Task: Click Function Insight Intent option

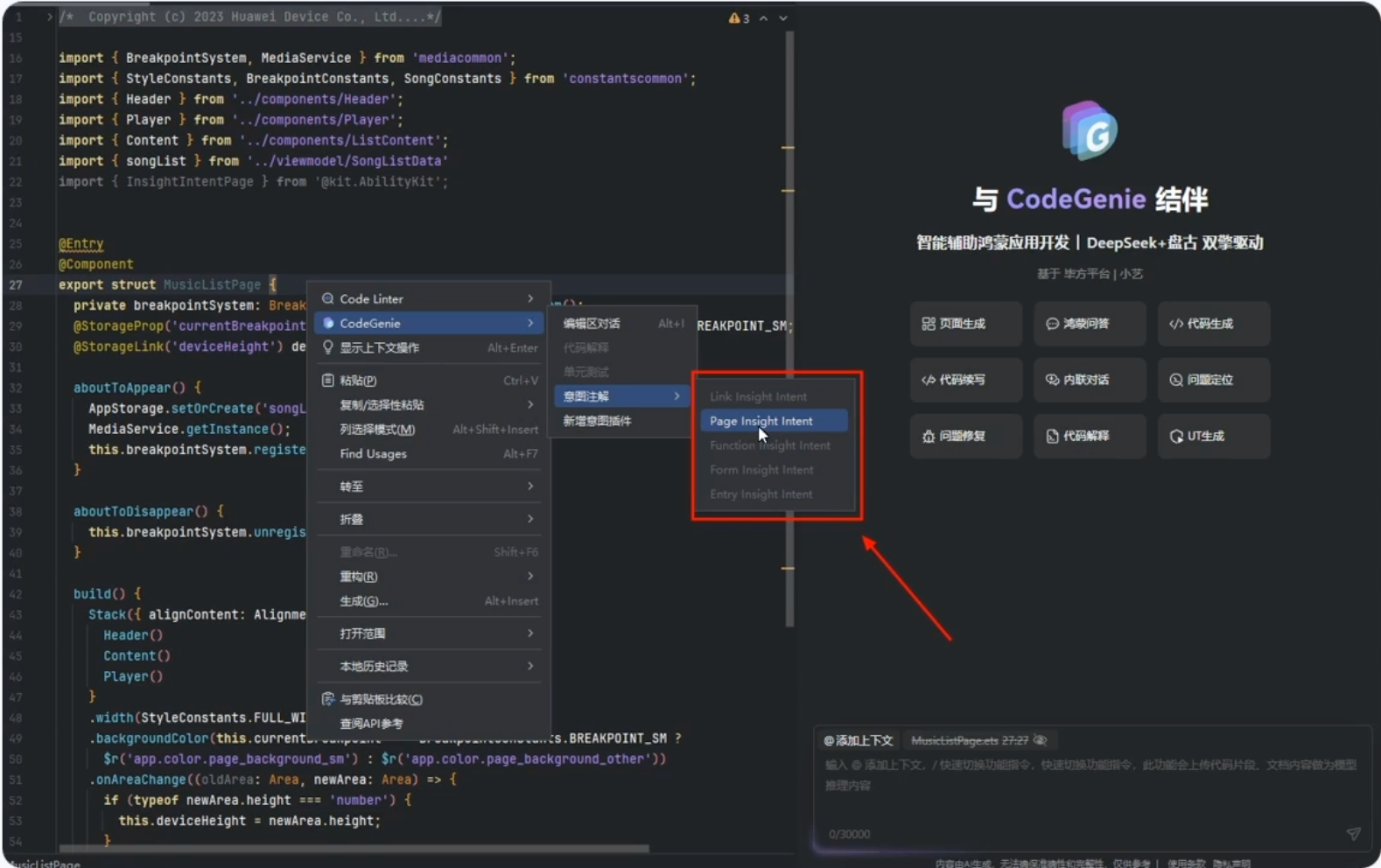Action: tap(775, 445)
